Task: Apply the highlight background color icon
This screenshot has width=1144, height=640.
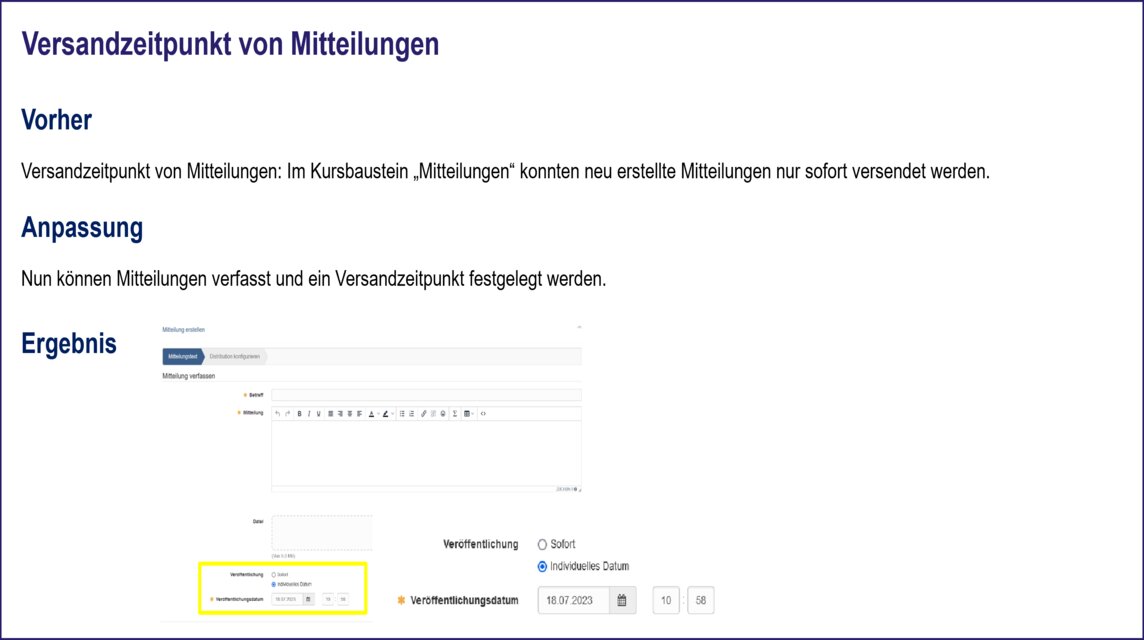Action: pyautogui.click(x=385, y=414)
